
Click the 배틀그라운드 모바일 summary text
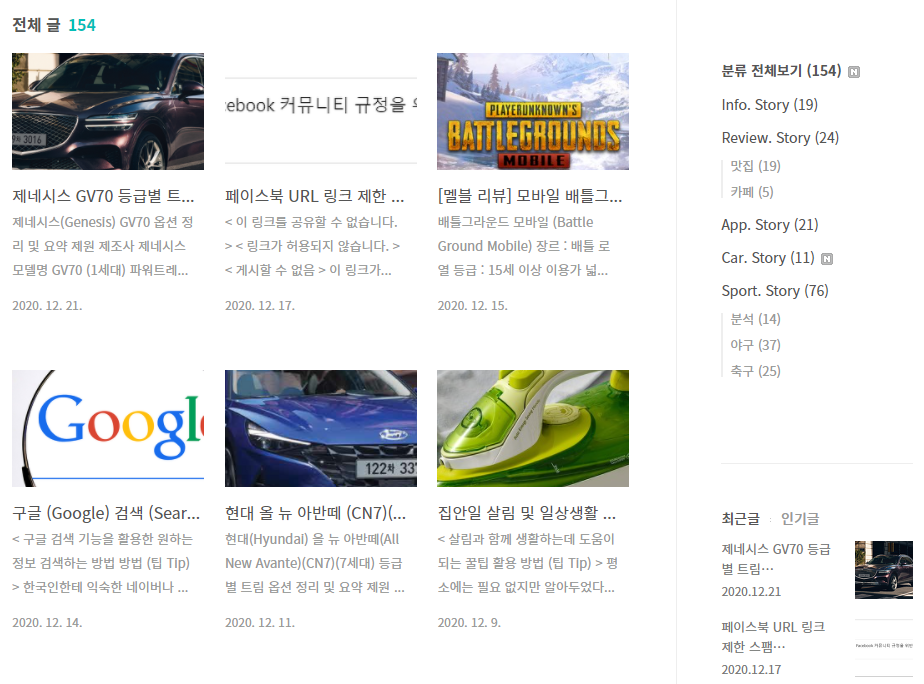click(x=526, y=246)
